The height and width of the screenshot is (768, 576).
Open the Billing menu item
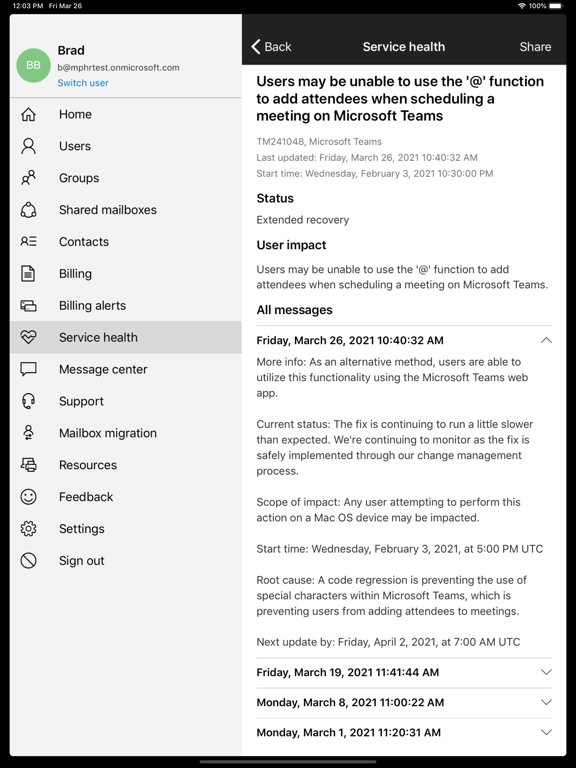pyautogui.click(x=125, y=273)
